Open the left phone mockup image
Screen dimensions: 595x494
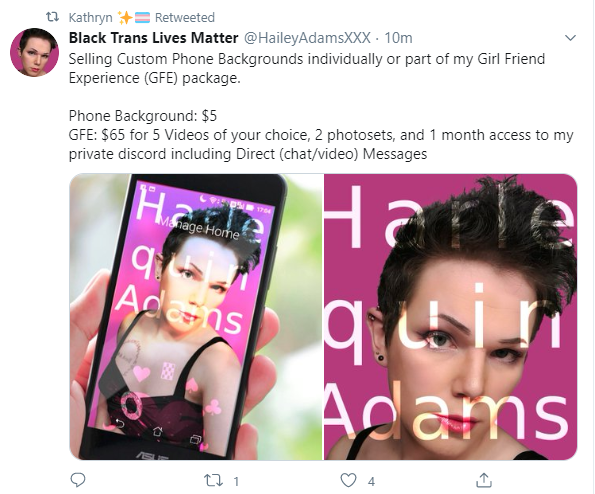pos(196,317)
